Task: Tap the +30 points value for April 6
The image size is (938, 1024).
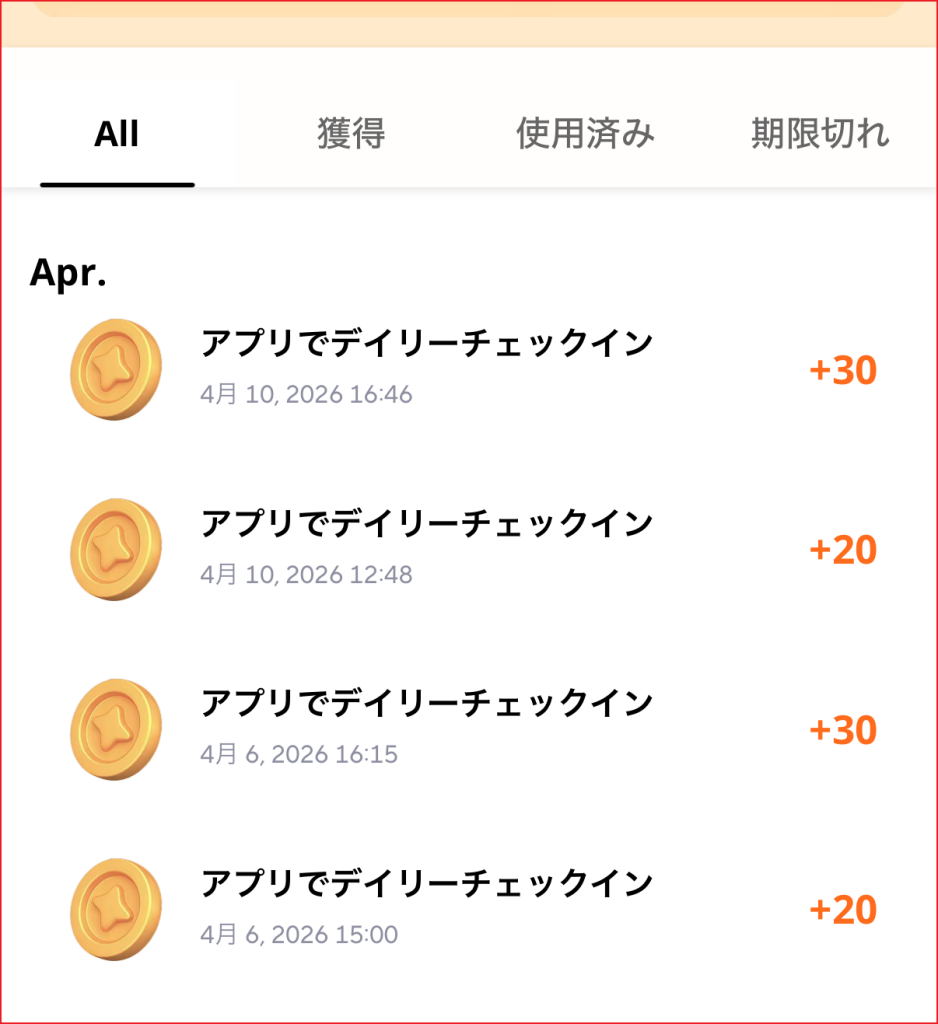Action: click(x=843, y=731)
